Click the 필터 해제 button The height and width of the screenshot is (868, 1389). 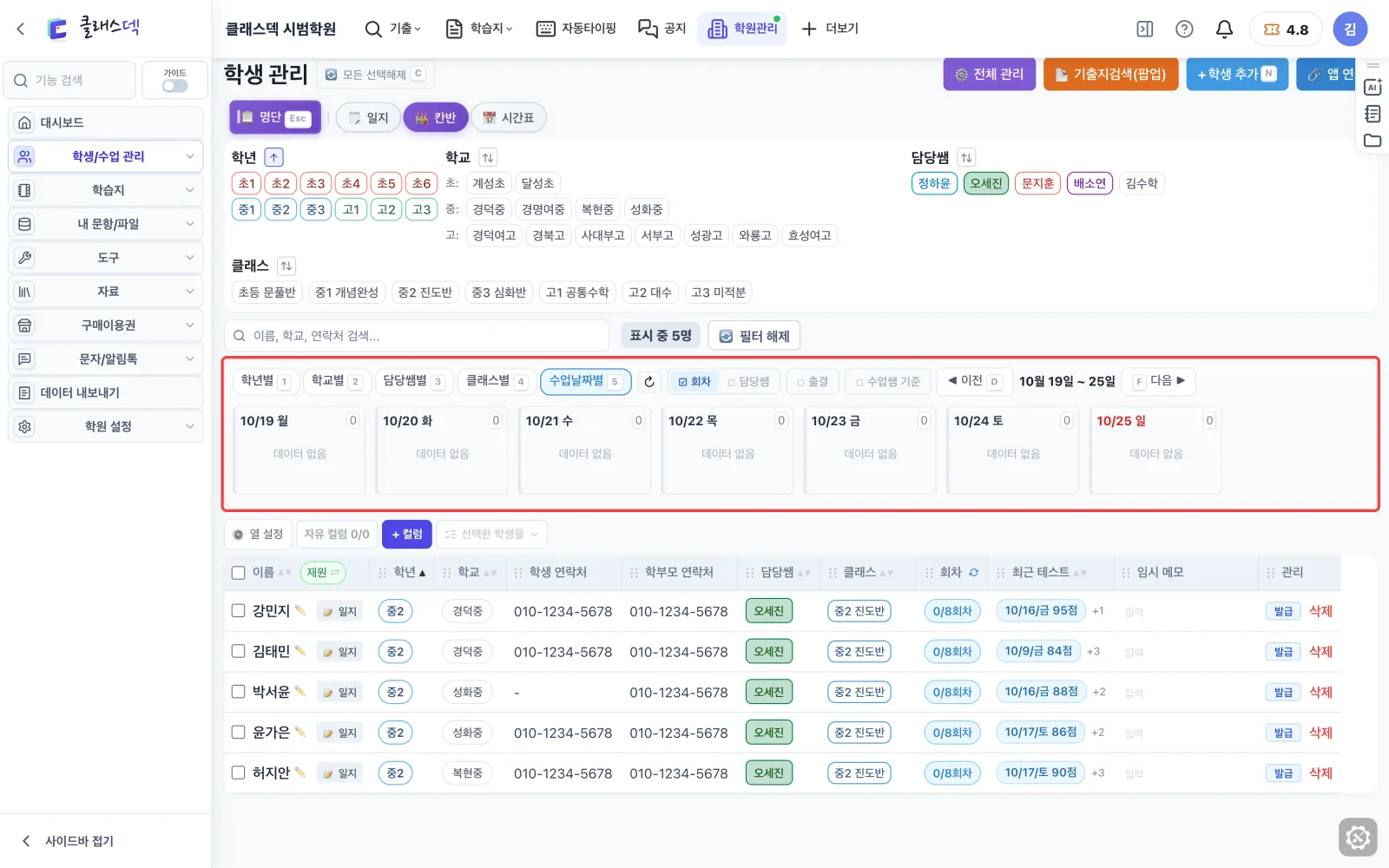point(754,336)
